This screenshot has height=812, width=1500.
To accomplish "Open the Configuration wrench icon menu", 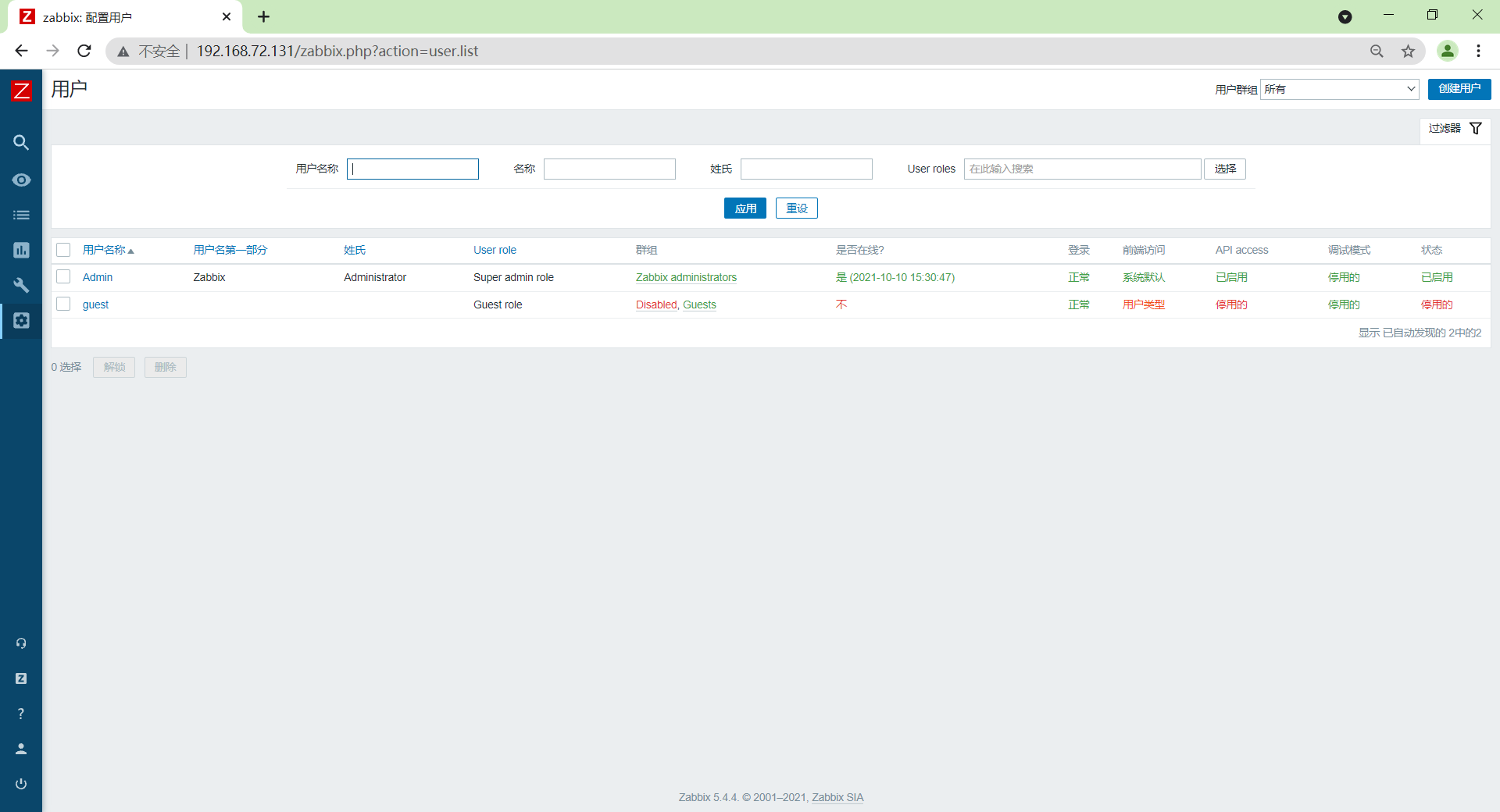I will coord(21,285).
